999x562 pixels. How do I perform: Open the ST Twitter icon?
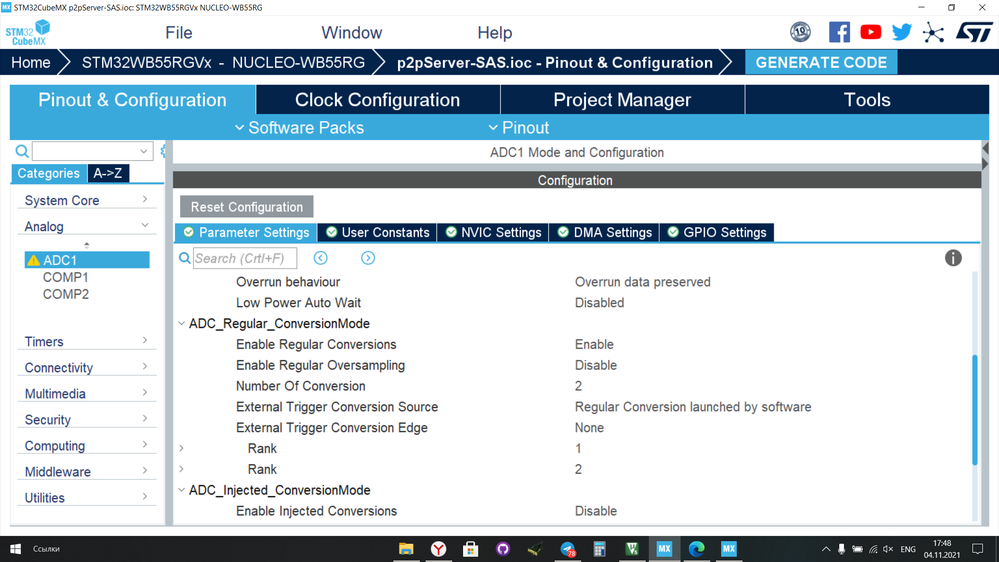click(902, 32)
